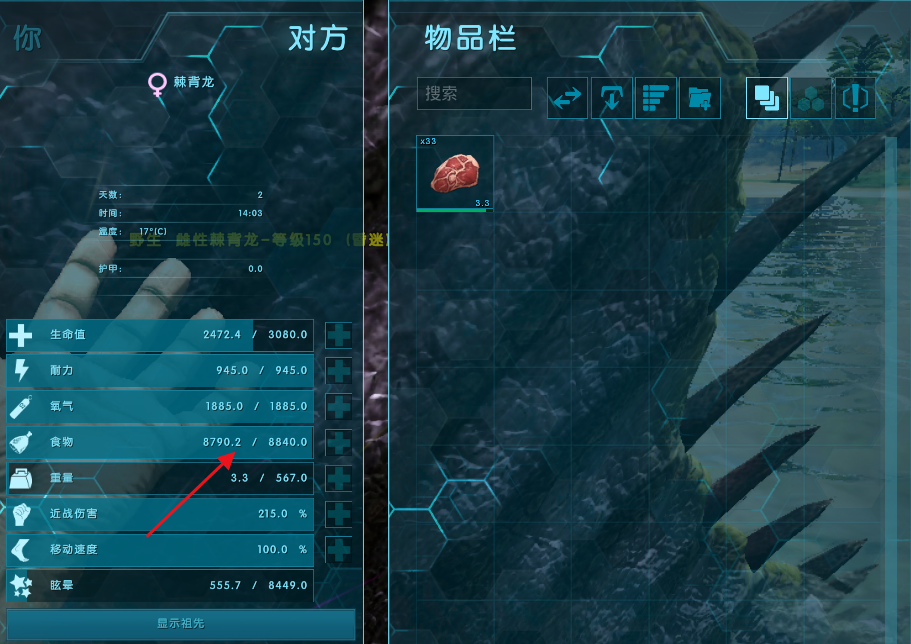Toggle the exclamation alert filter icon
This screenshot has height=644, width=911.
(855, 98)
